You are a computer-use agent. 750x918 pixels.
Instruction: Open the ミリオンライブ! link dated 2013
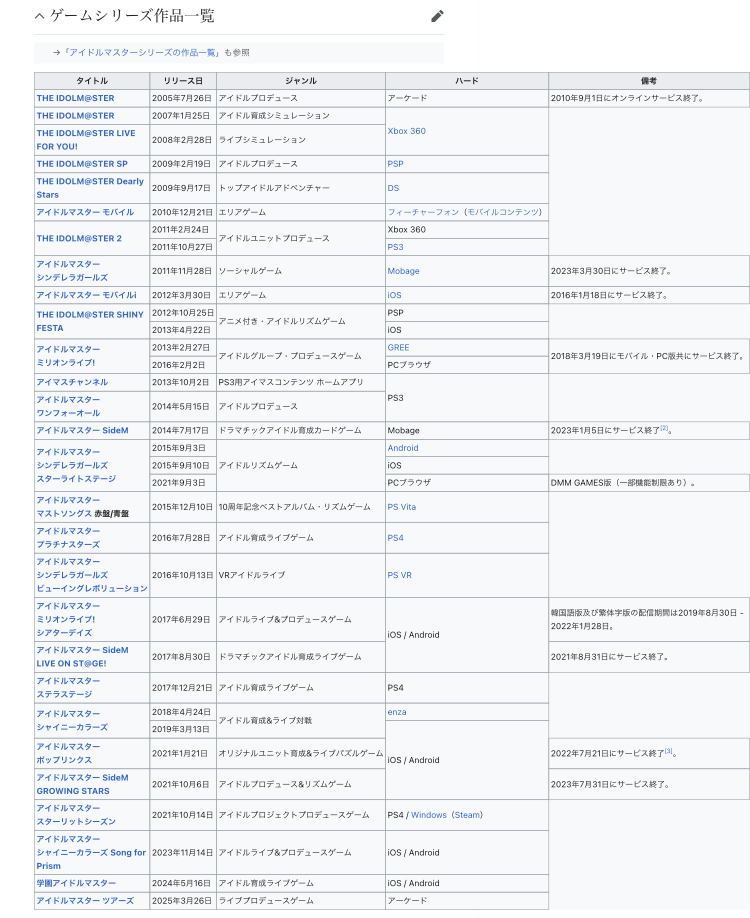pos(69,356)
